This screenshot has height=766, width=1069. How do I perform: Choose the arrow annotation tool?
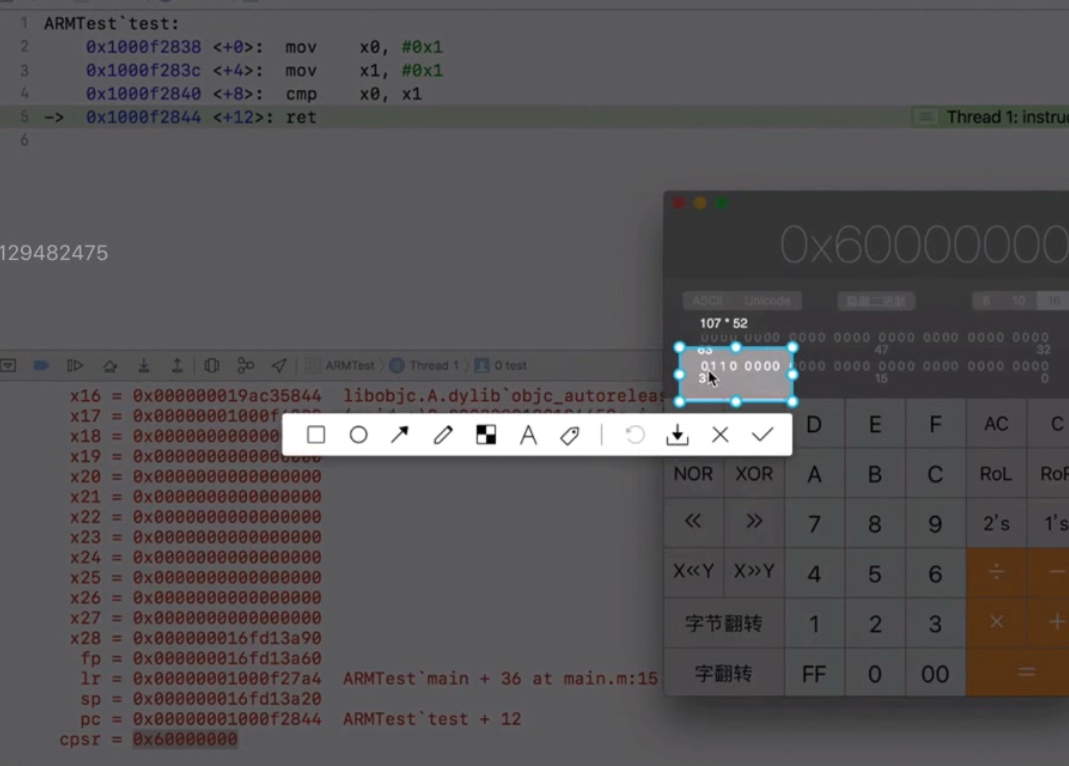coord(400,435)
